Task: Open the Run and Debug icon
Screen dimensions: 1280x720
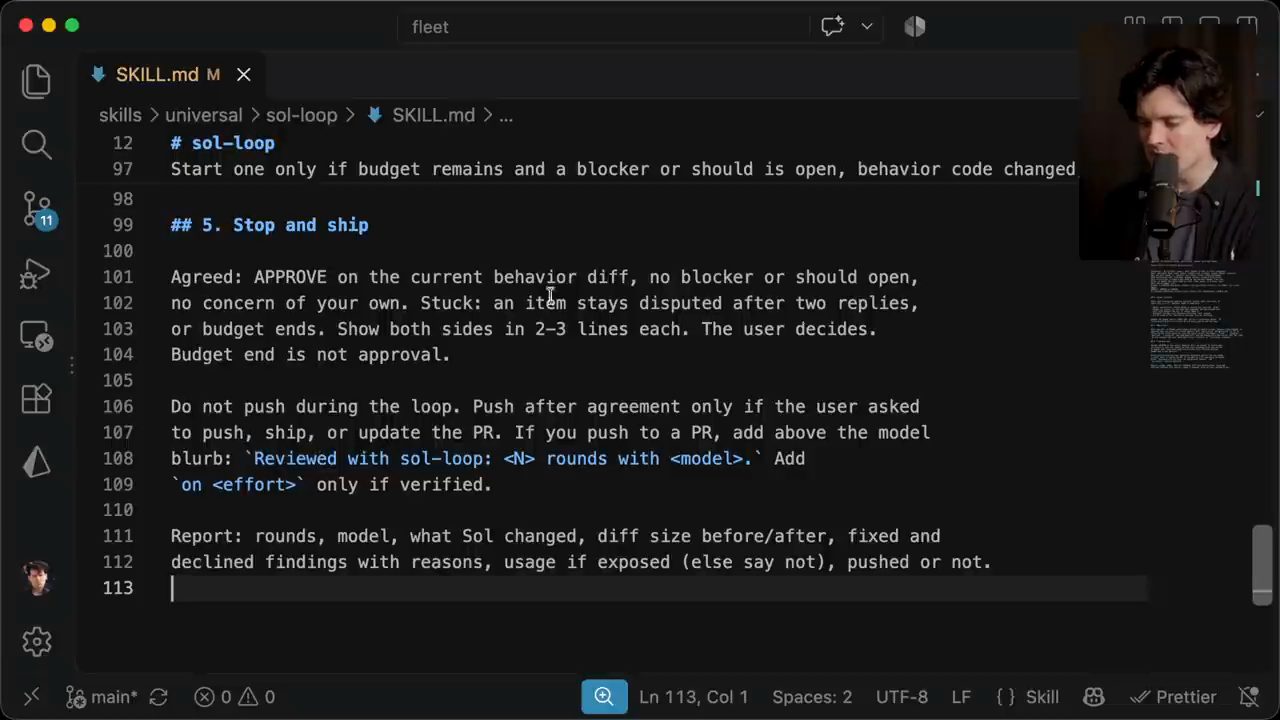Action: (36, 273)
